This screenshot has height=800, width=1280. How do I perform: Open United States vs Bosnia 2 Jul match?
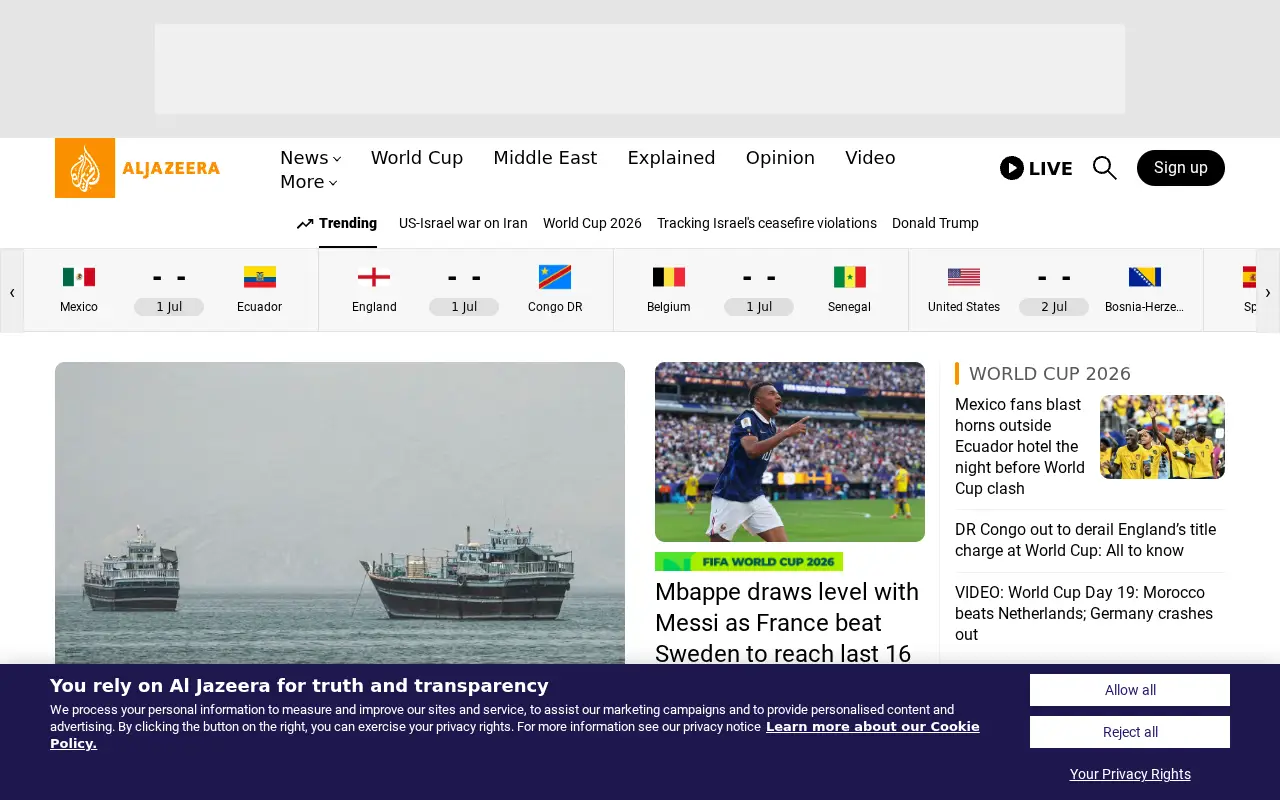[1054, 290]
